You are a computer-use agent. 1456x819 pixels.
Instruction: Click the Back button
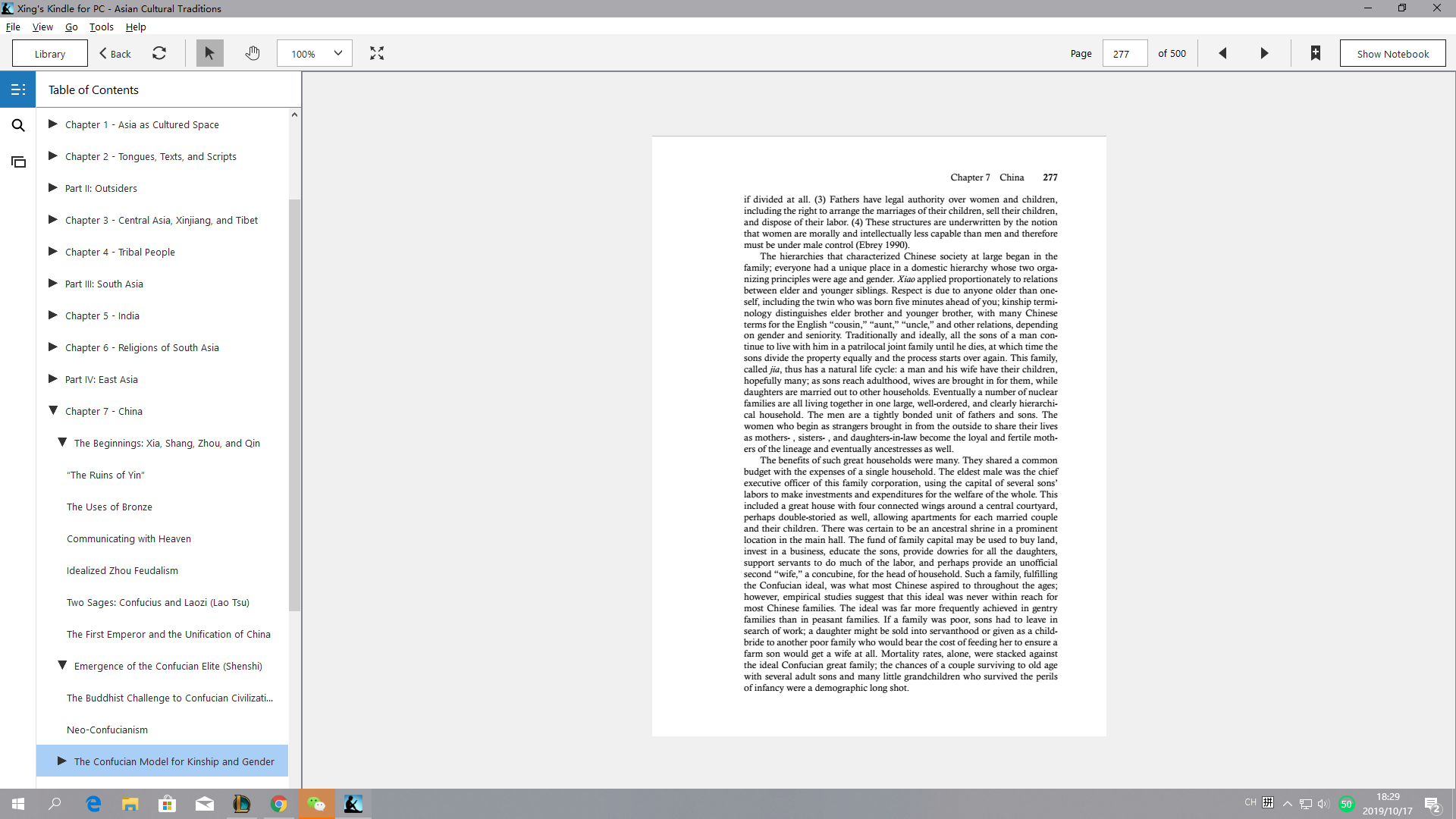[x=115, y=53]
